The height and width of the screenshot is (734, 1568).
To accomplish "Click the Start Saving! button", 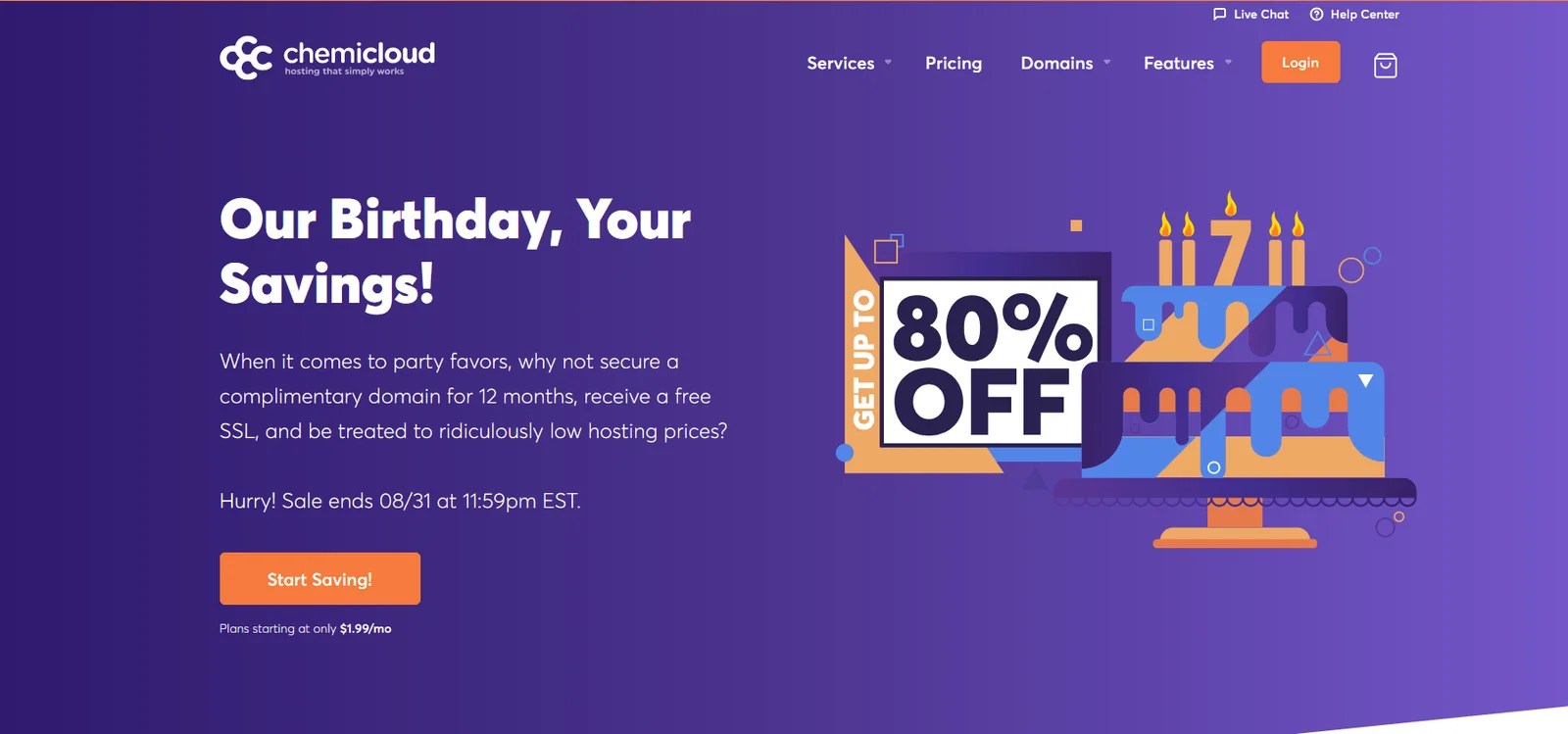I will point(319,578).
